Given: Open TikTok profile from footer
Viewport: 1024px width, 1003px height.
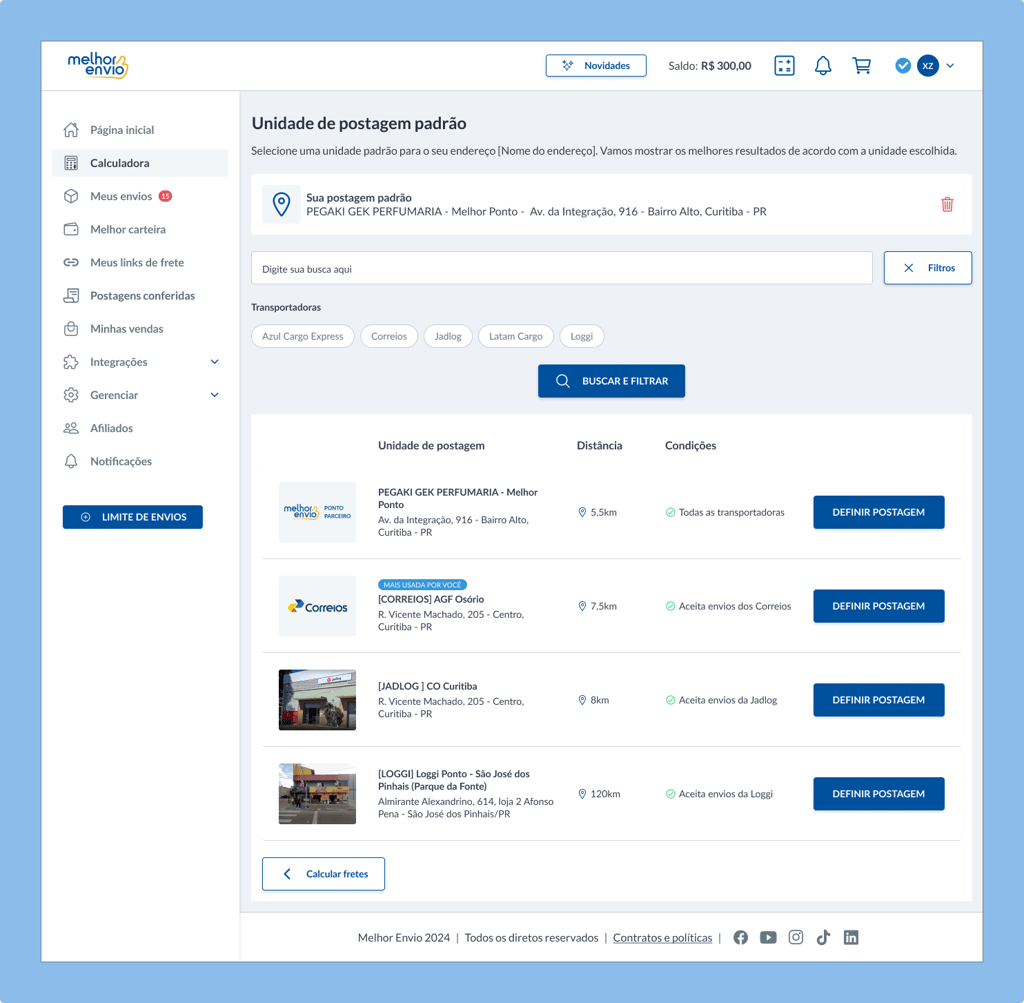Looking at the screenshot, I should [823, 938].
